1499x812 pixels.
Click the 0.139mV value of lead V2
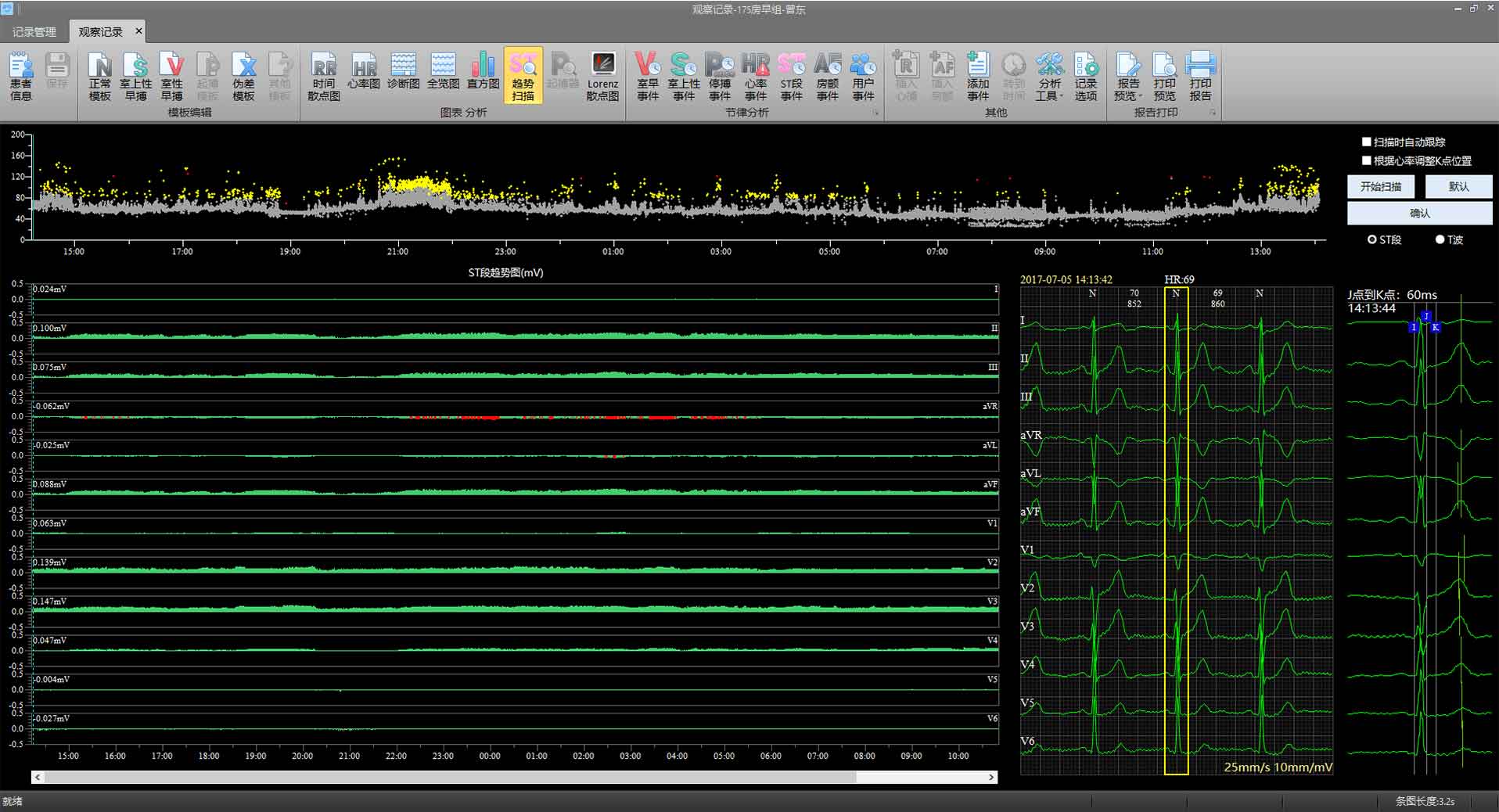click(50, 562)
